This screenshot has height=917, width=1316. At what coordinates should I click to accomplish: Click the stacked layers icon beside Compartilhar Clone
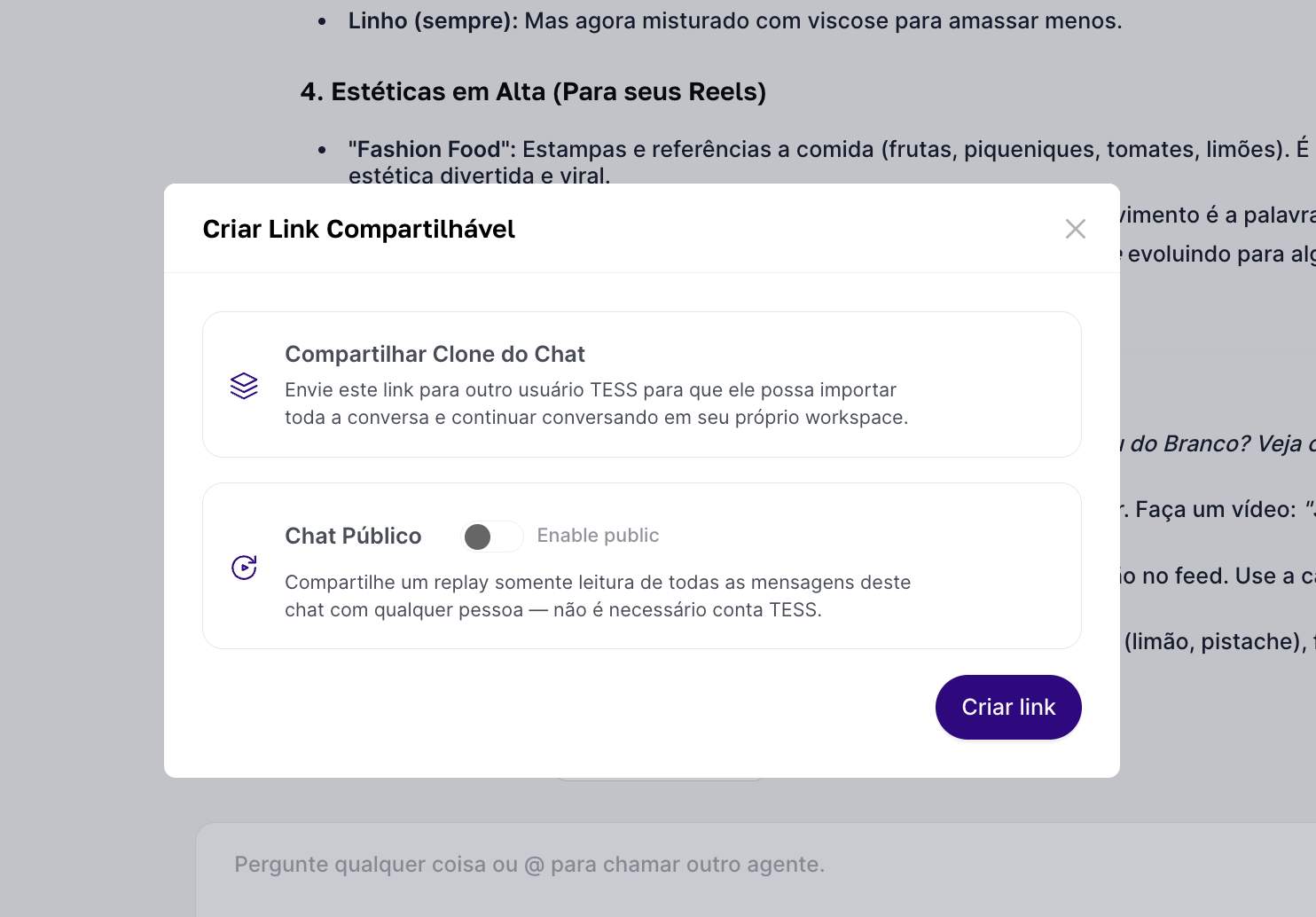[244, 386]
